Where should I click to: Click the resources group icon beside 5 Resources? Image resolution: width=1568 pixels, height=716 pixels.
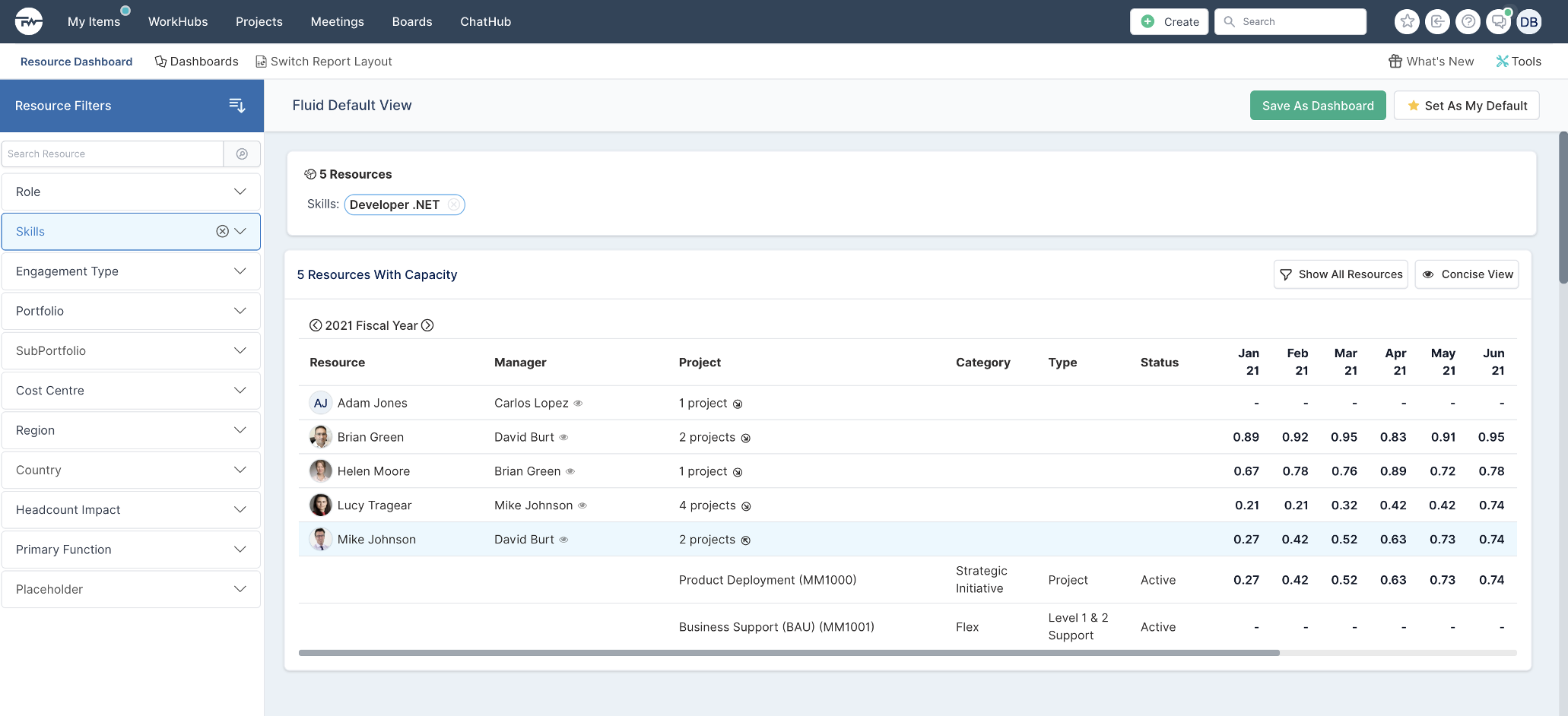[310, 174]
